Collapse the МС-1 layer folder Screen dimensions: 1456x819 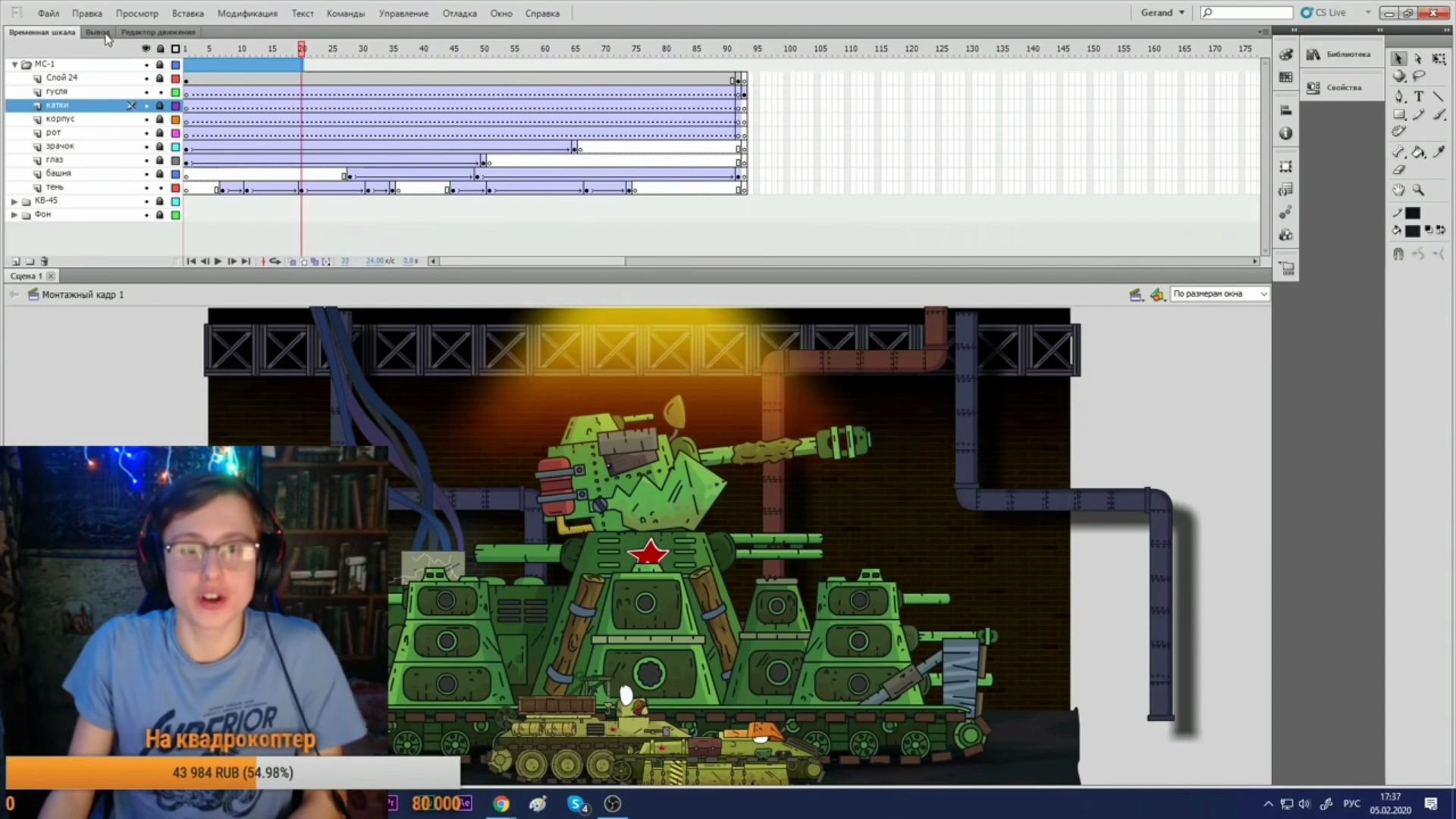coord(14,64)
